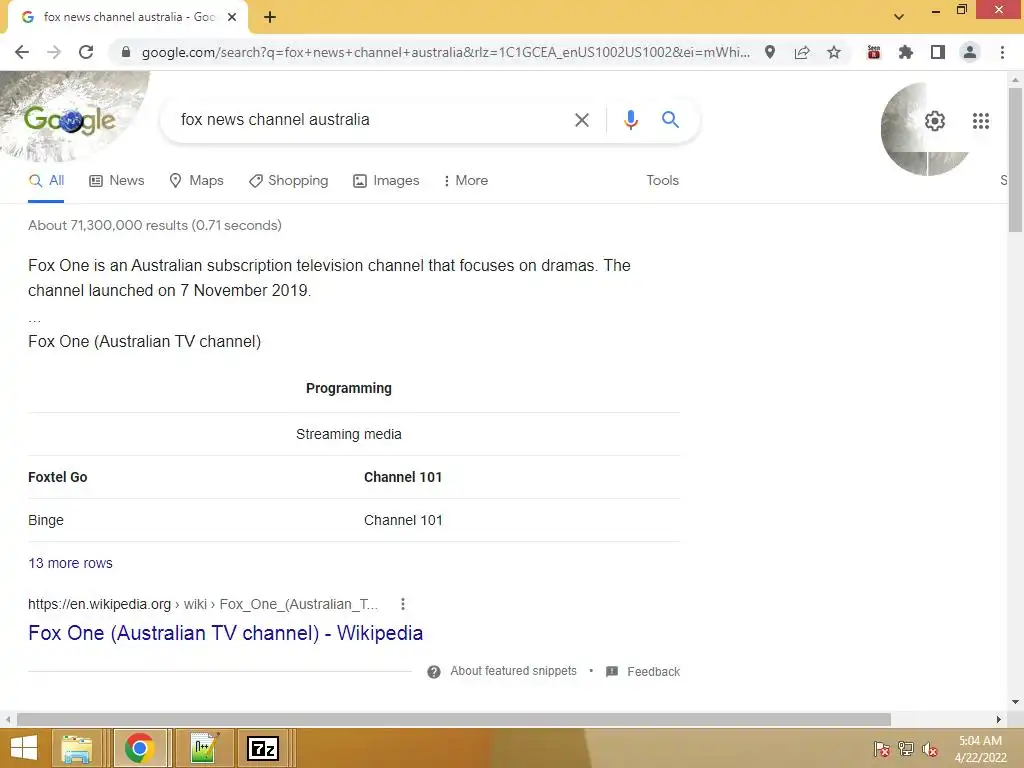Click the horizontal scrollbar track

pos(944,719)
